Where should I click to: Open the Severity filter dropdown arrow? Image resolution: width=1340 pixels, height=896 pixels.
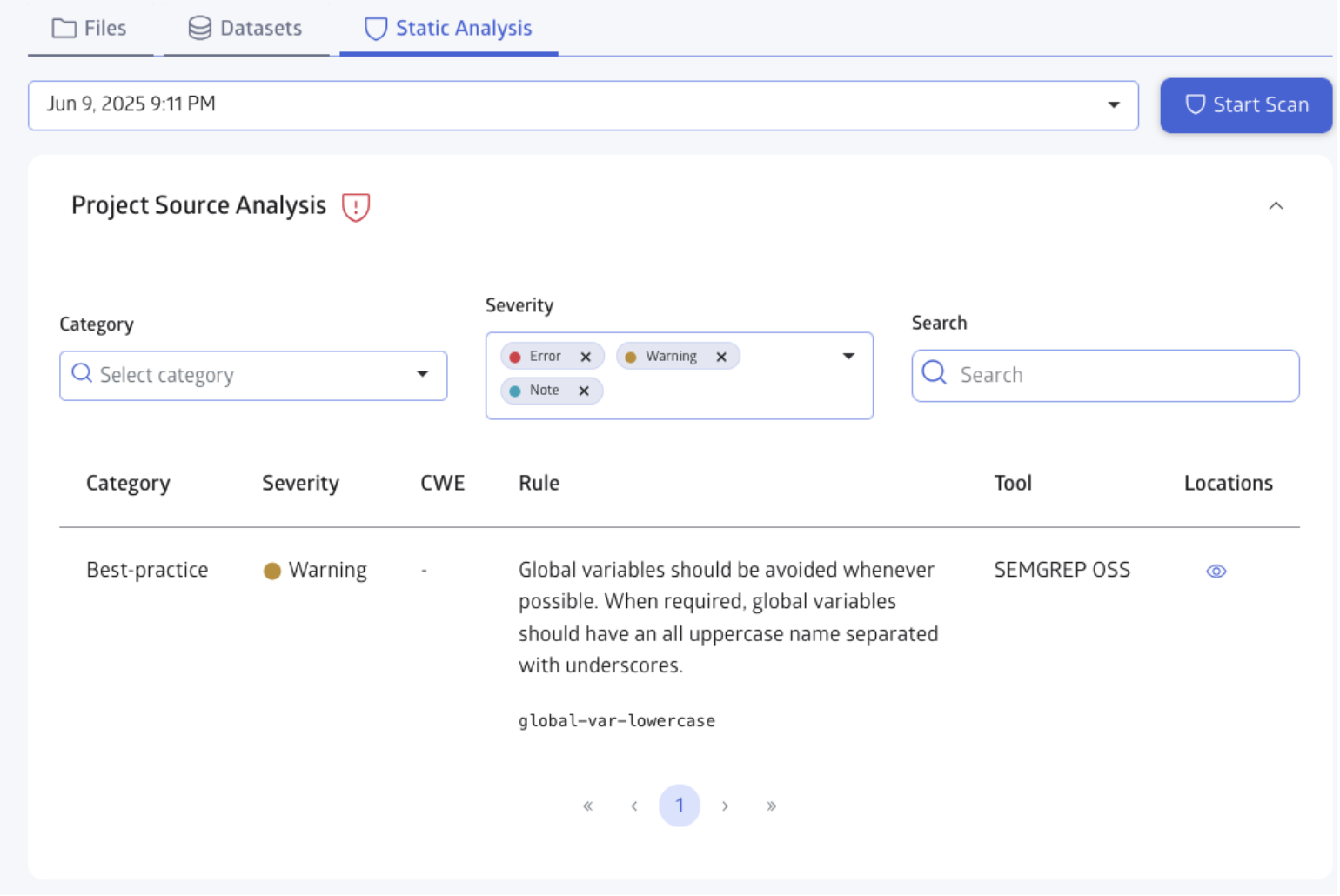pyautogui.click(x=848, y=357)
